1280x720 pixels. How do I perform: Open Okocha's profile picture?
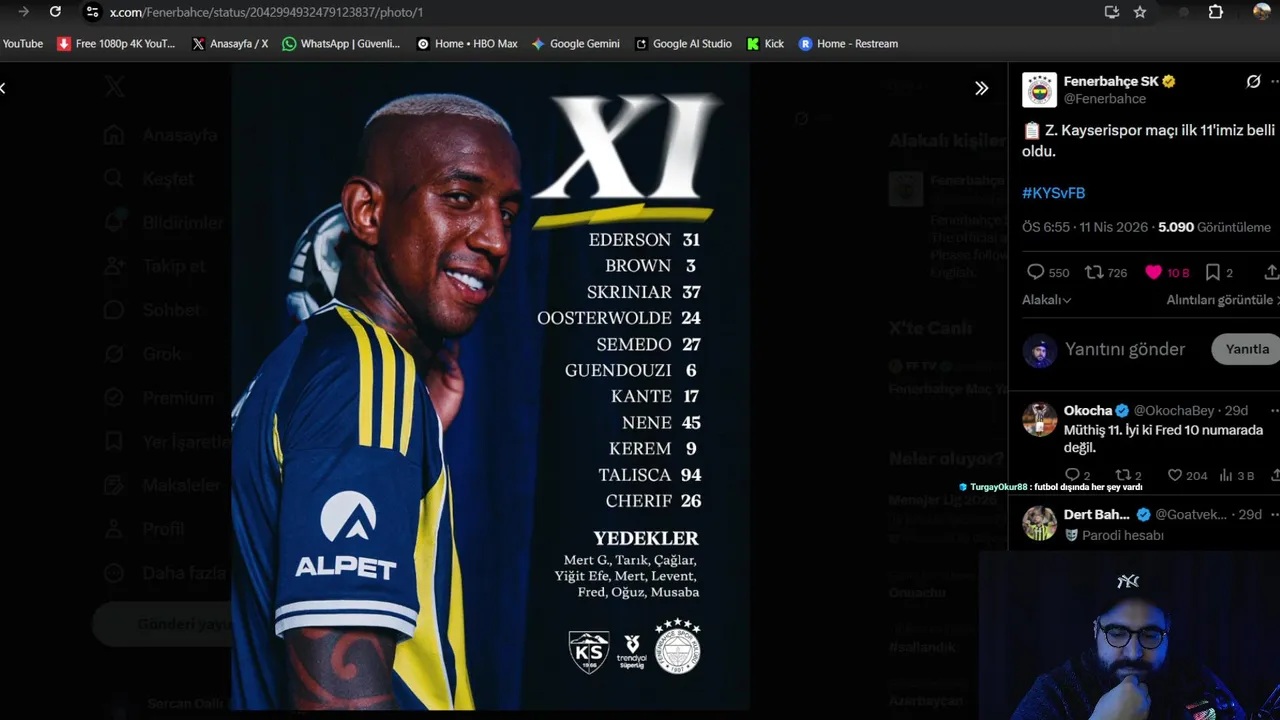[1039, 419]
